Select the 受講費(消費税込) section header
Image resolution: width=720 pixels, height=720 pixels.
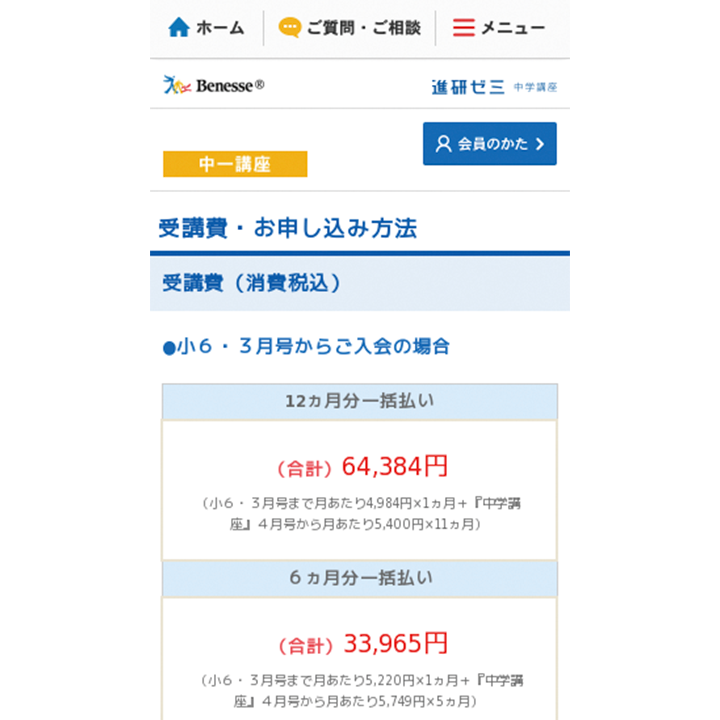point(252,283)
